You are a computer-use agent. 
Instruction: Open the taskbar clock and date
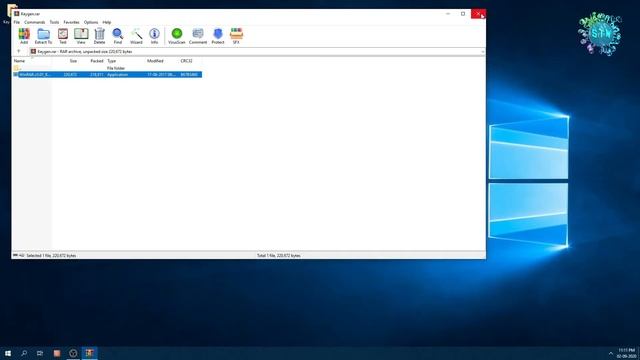tap(627, 353)
